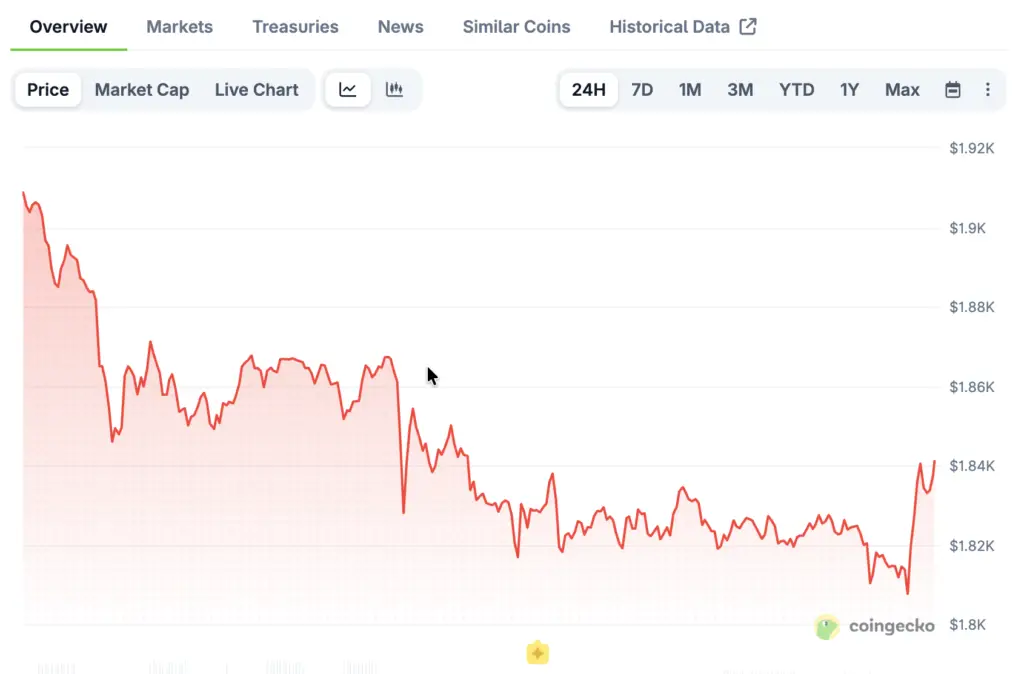Select the 7D time range
This screenshot has width=1024, height=674.
[642, 90]
